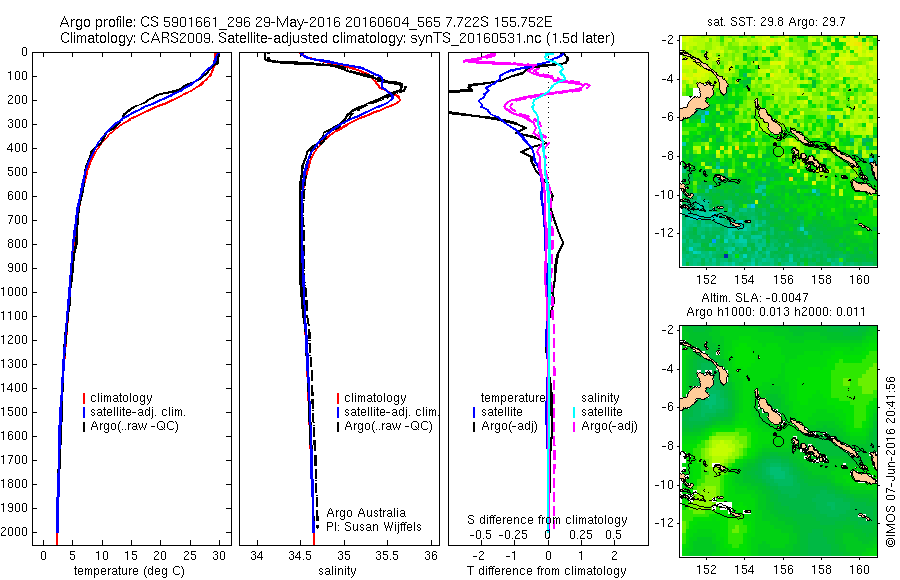The image size is (900, 580).
Task: Click 'S difference from climatology' label
Action: pos(546,520)
